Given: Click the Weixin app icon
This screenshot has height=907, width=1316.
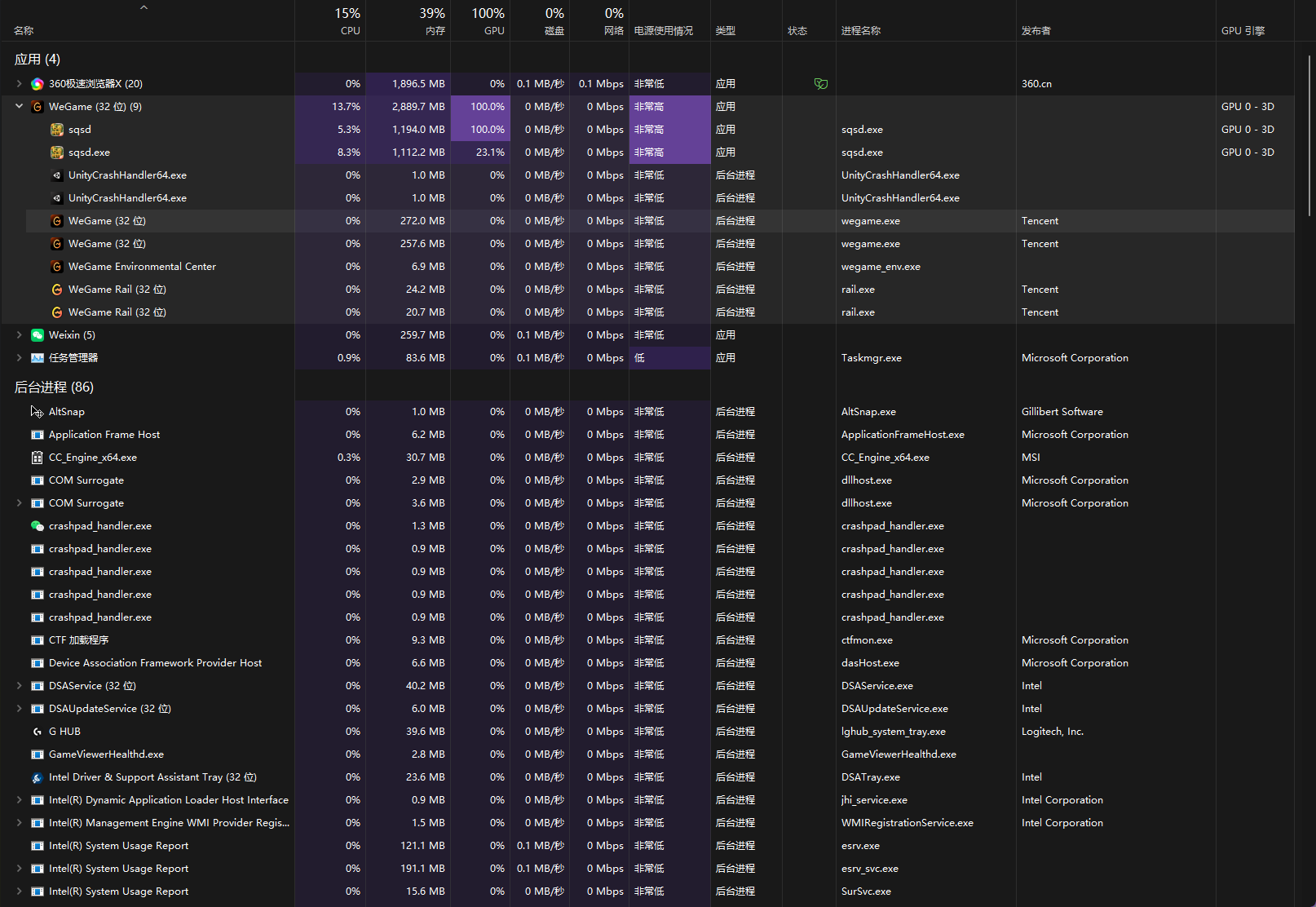Looking at the screenshot, I should tap(37, 335).
